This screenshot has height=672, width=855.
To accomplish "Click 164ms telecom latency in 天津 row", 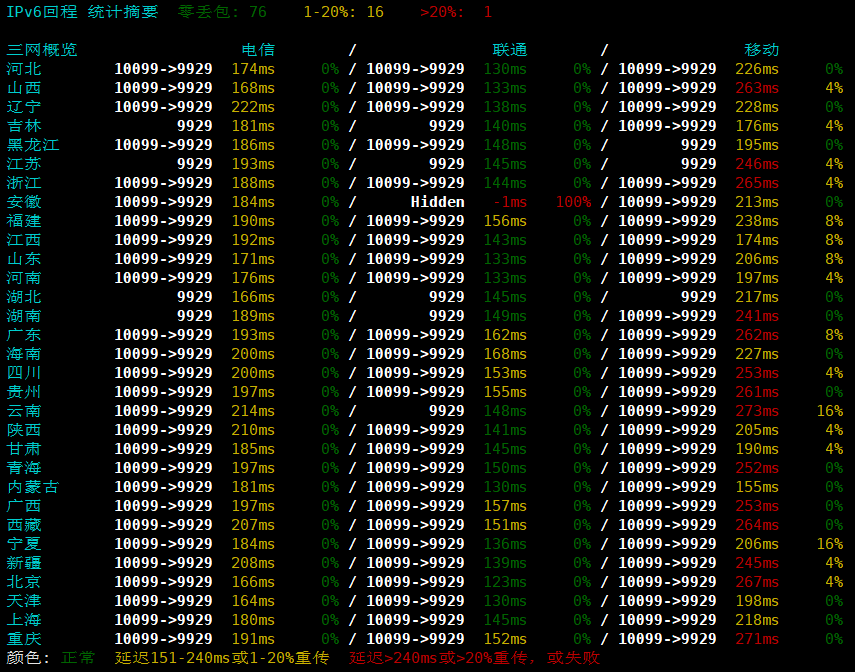I will point(253,601).
